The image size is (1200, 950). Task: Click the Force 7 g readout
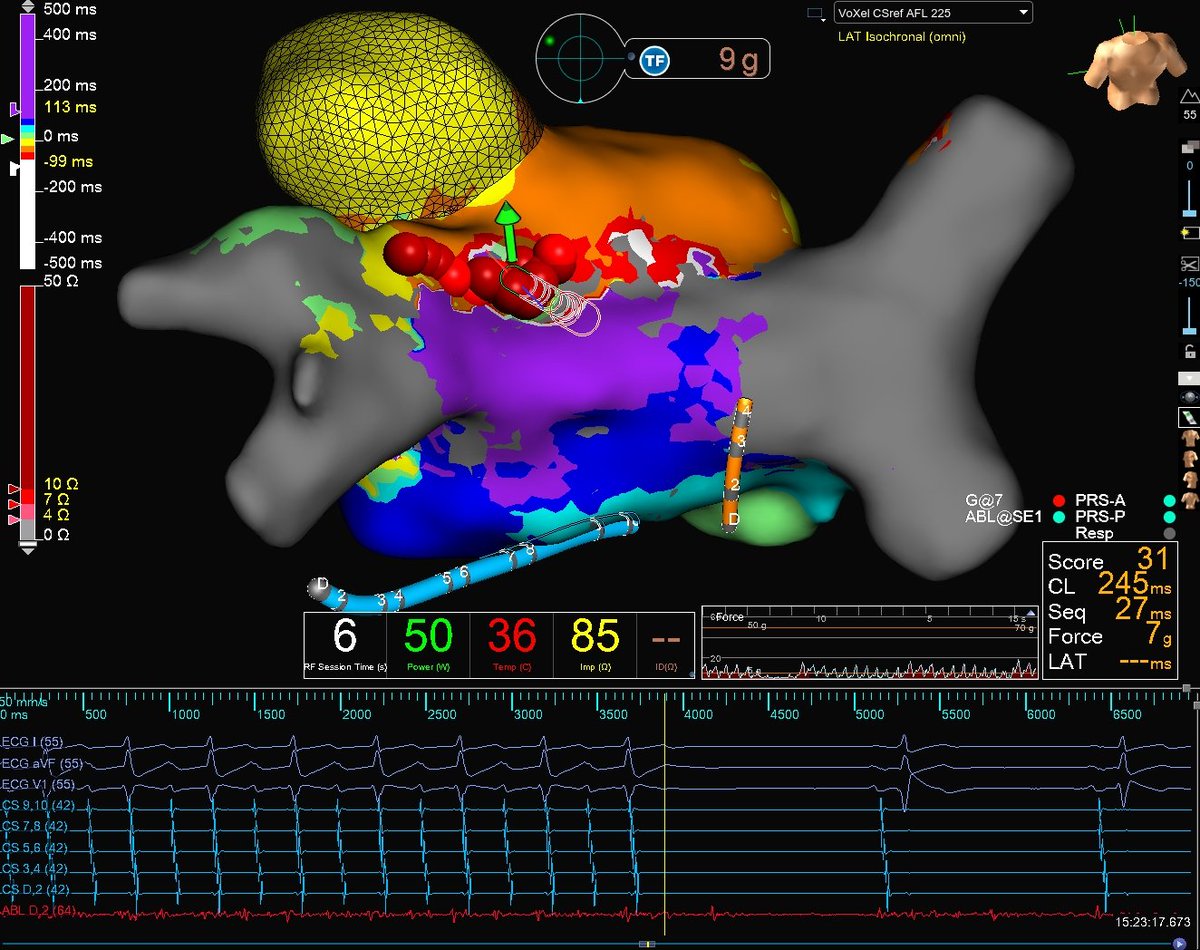pyautogui.click(x=1112, y=635)
